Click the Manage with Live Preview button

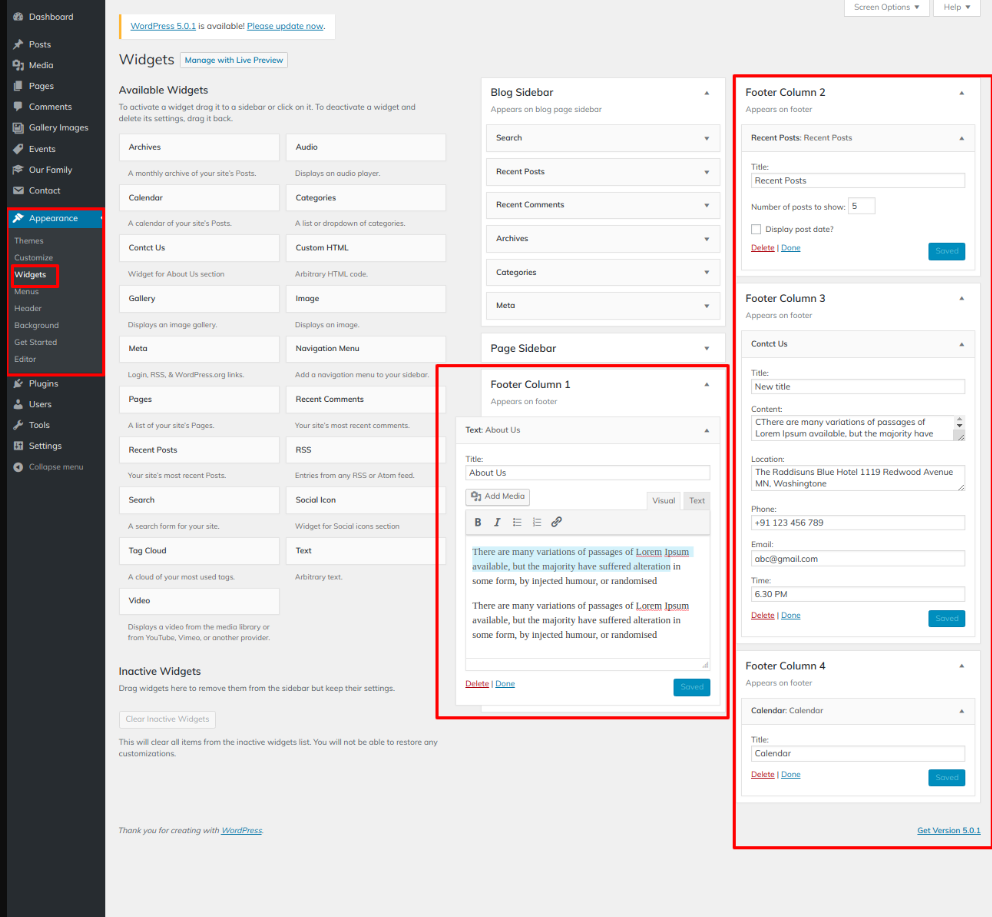tap(234, 60)
